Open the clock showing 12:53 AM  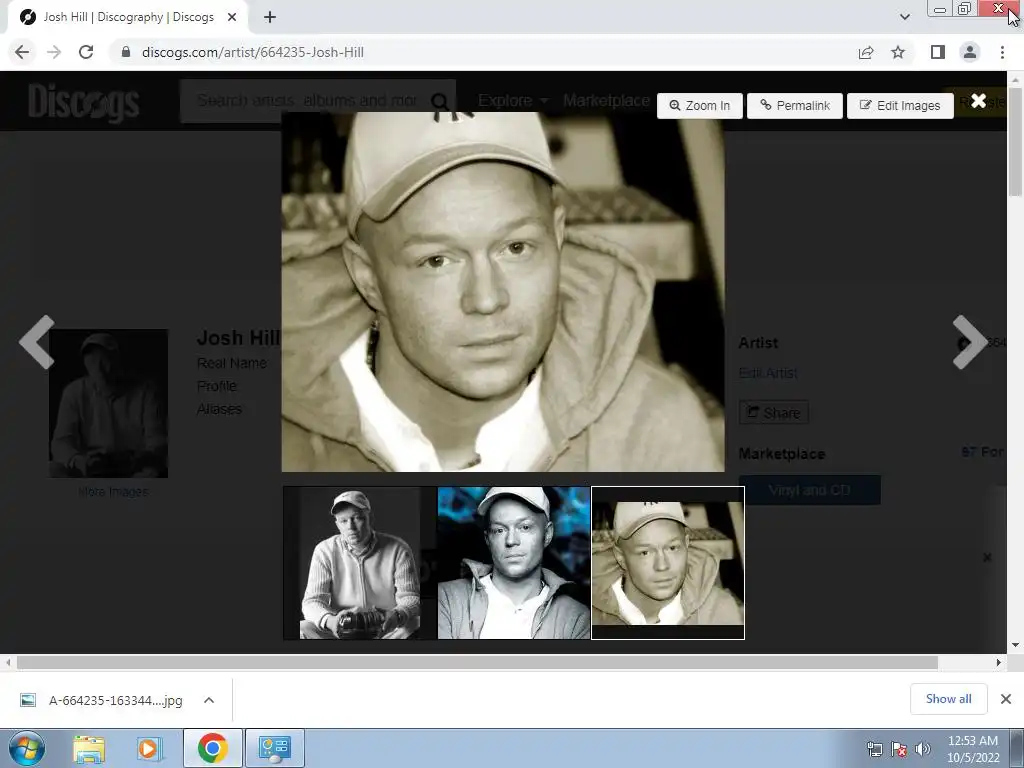coord(973,749)
